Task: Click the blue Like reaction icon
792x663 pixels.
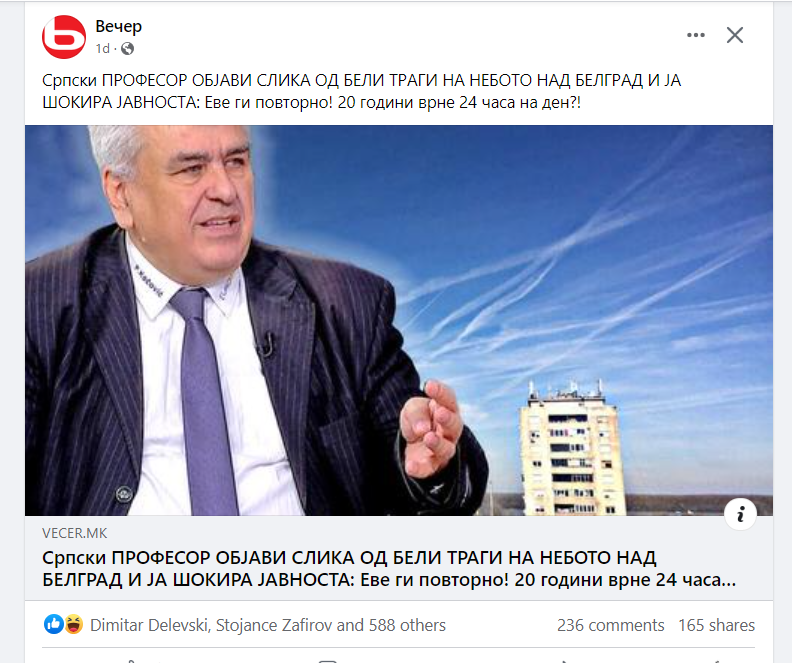Action: pos(54,625)
